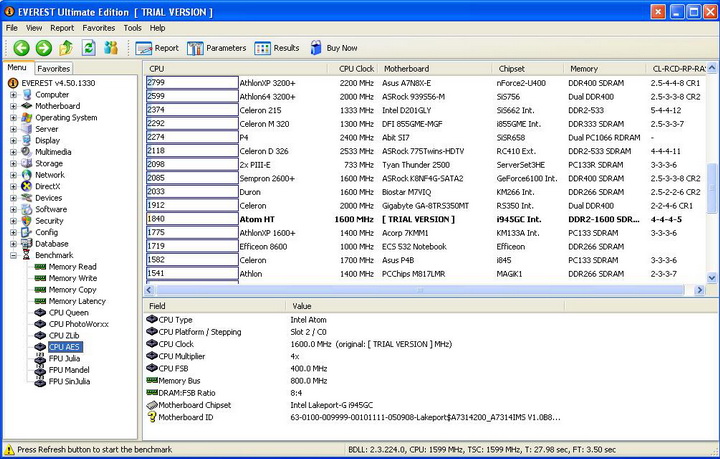Sort by the Memory column header
This screenshot has height=459, width=720.
[605, 68]
